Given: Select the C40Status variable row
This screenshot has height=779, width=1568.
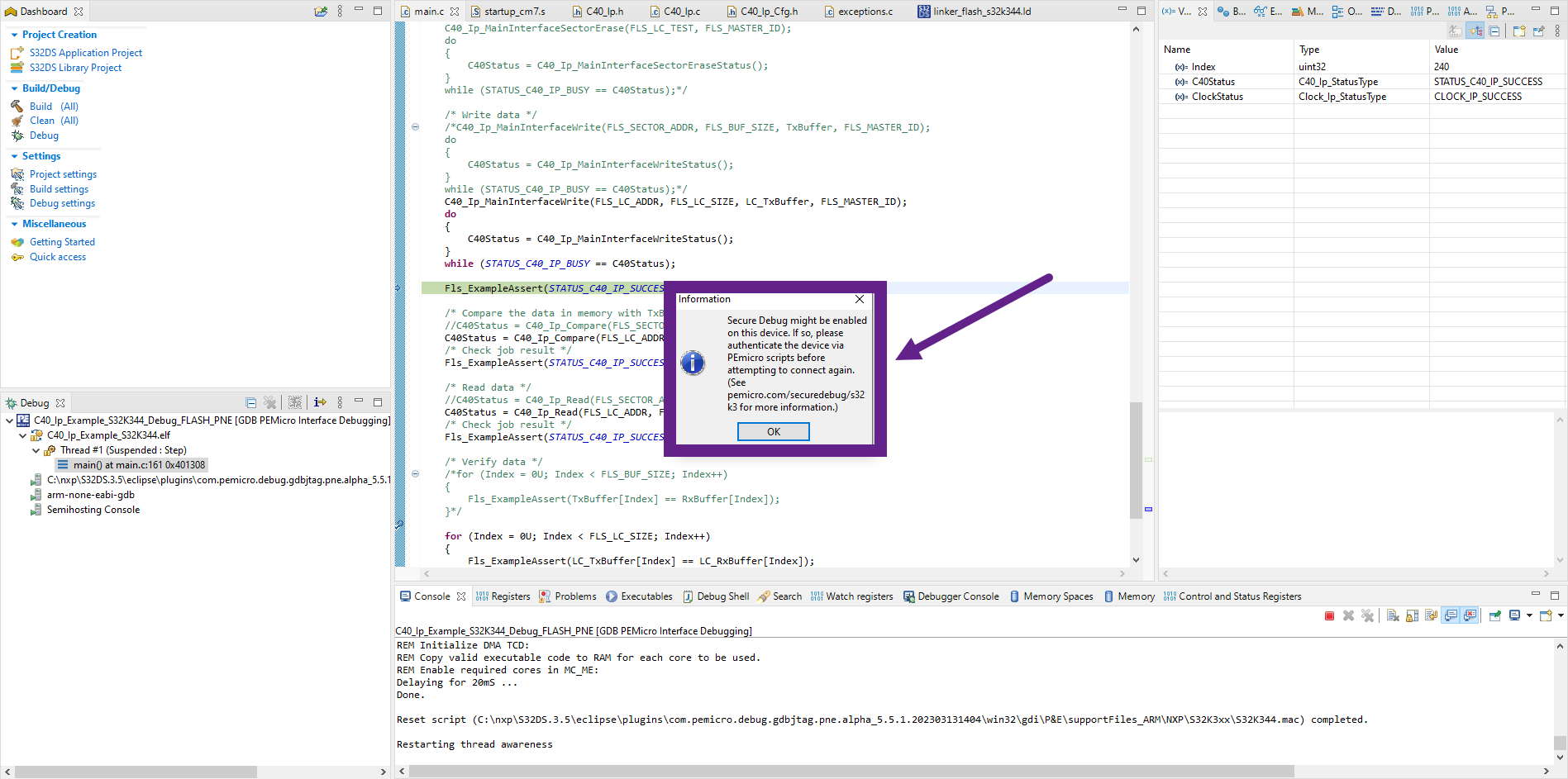Looking at the screenshot, I should click(x=1362, y=82).
